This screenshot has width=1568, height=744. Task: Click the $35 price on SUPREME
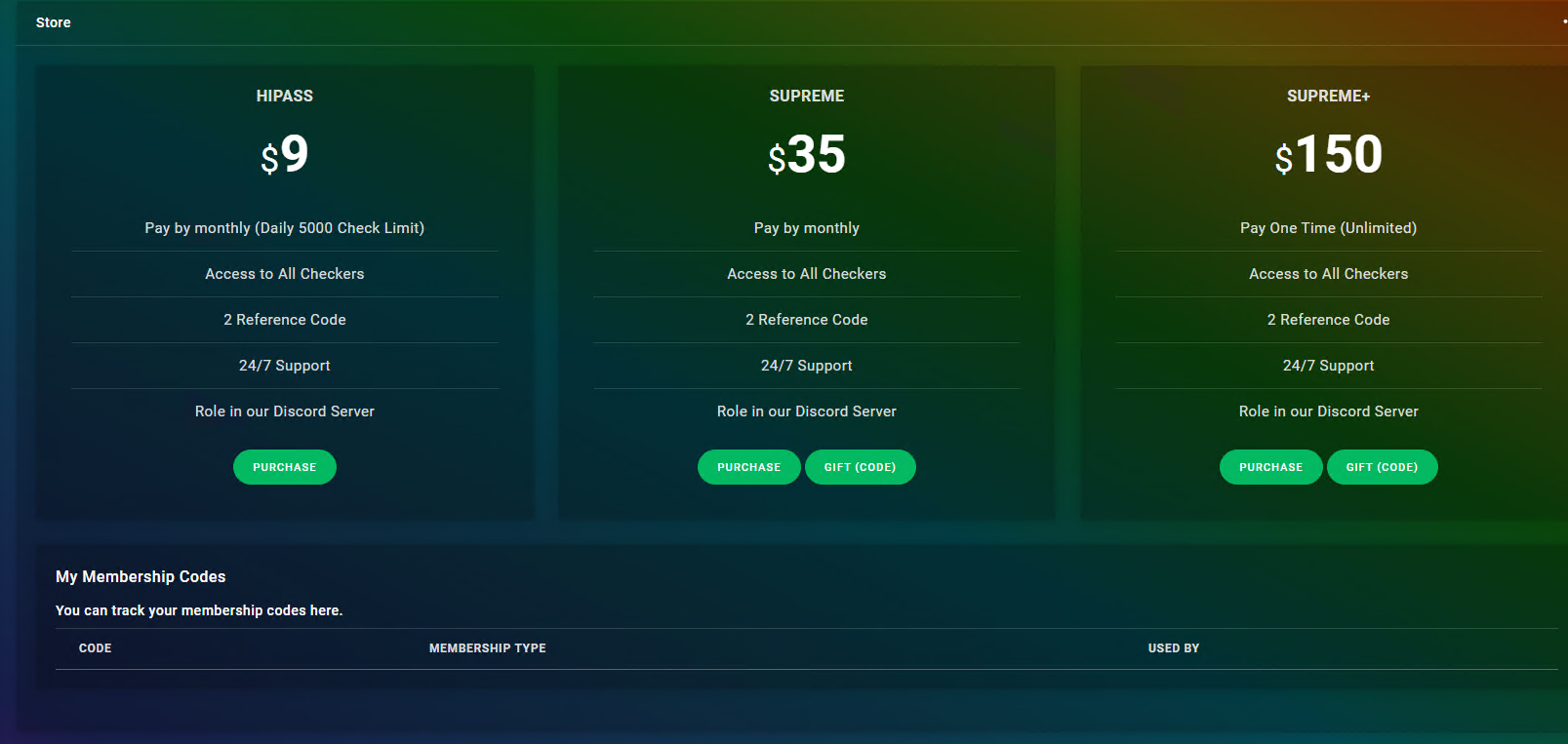tap(807, 155)
